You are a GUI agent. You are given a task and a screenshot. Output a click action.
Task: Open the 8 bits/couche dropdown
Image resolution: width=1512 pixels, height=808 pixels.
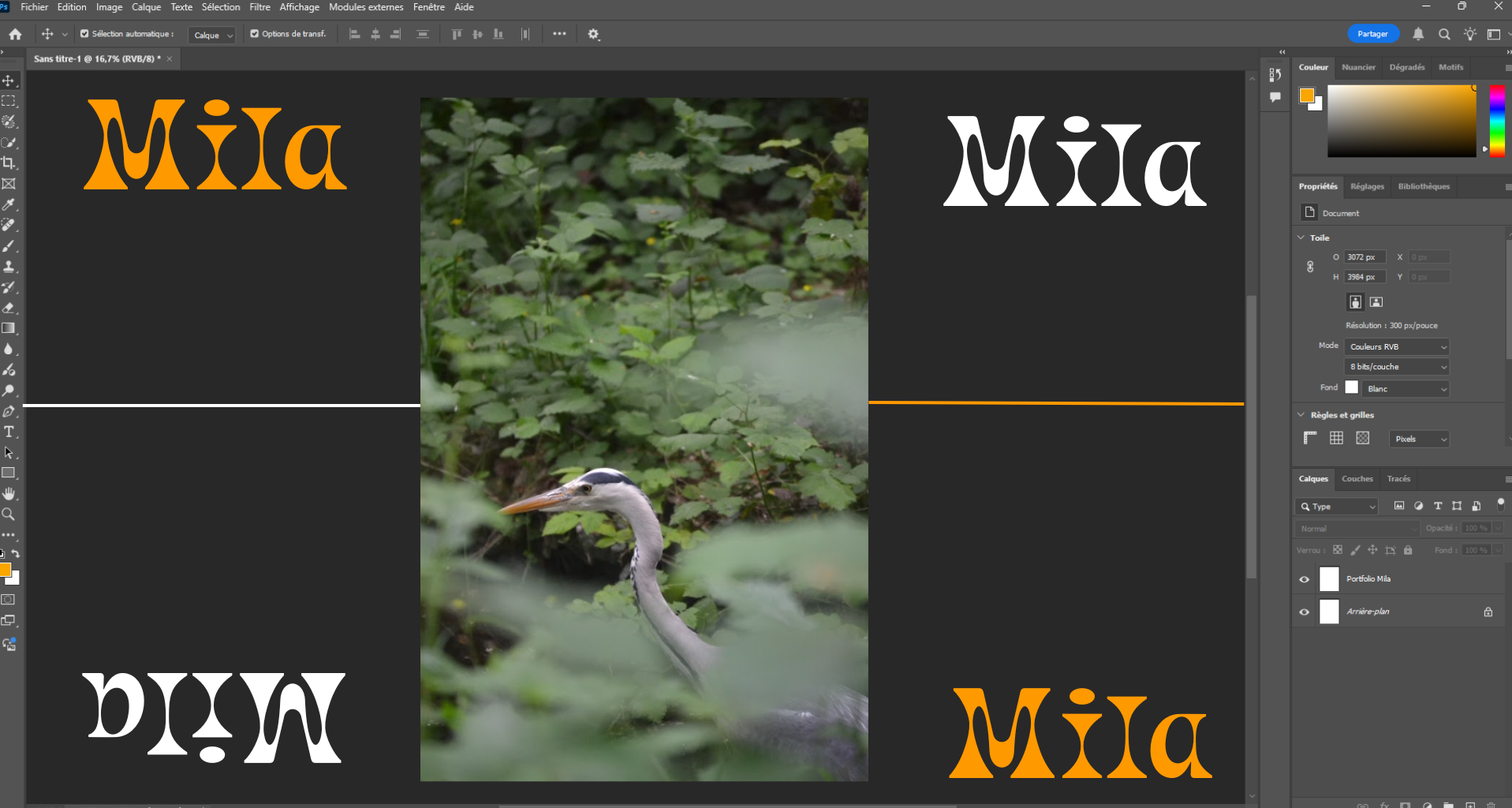coord(1397,367)
